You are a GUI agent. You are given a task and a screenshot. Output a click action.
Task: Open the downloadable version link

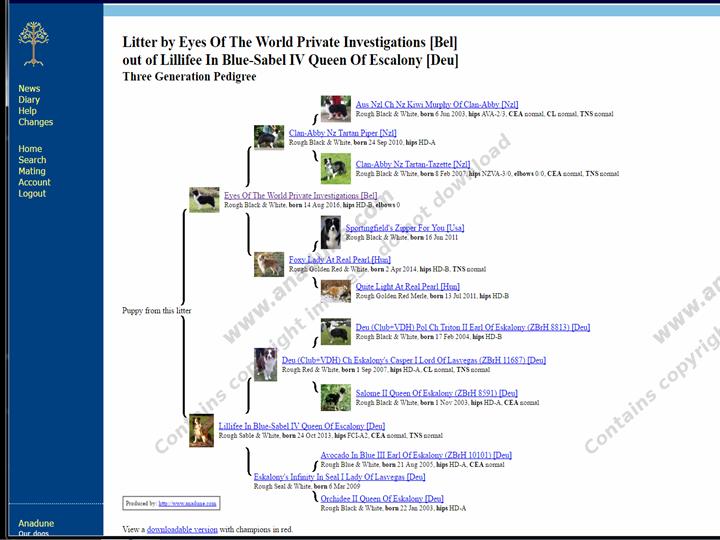click(x=182, y=529)
